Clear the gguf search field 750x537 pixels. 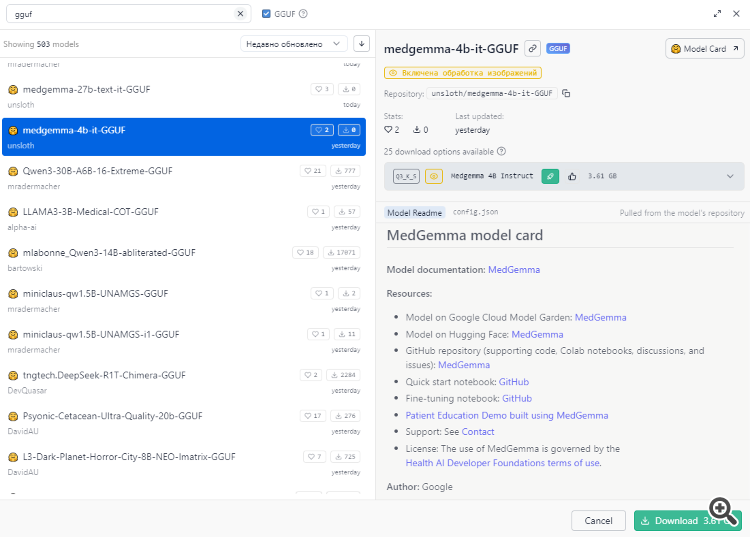pyautogui.click(x=240, y=14)
